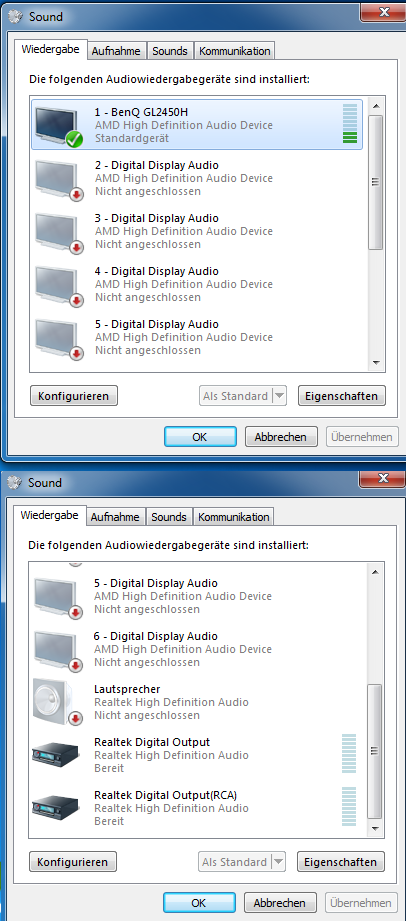Screen dimensions: 406x921
Task: Close the upper Sound window
Action: click(x=383, y=12)
